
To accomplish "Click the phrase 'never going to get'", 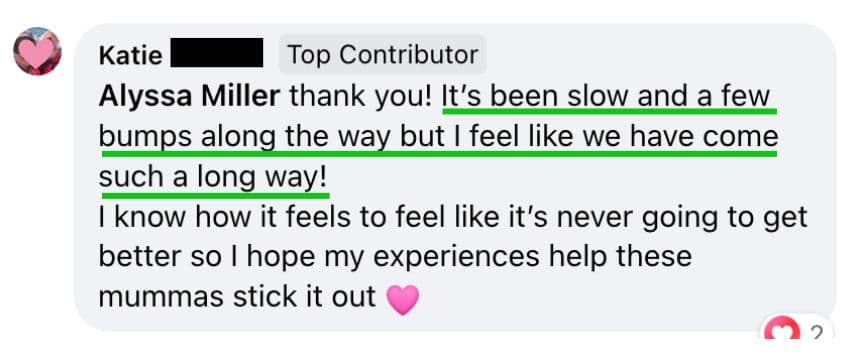I will 682,217.
